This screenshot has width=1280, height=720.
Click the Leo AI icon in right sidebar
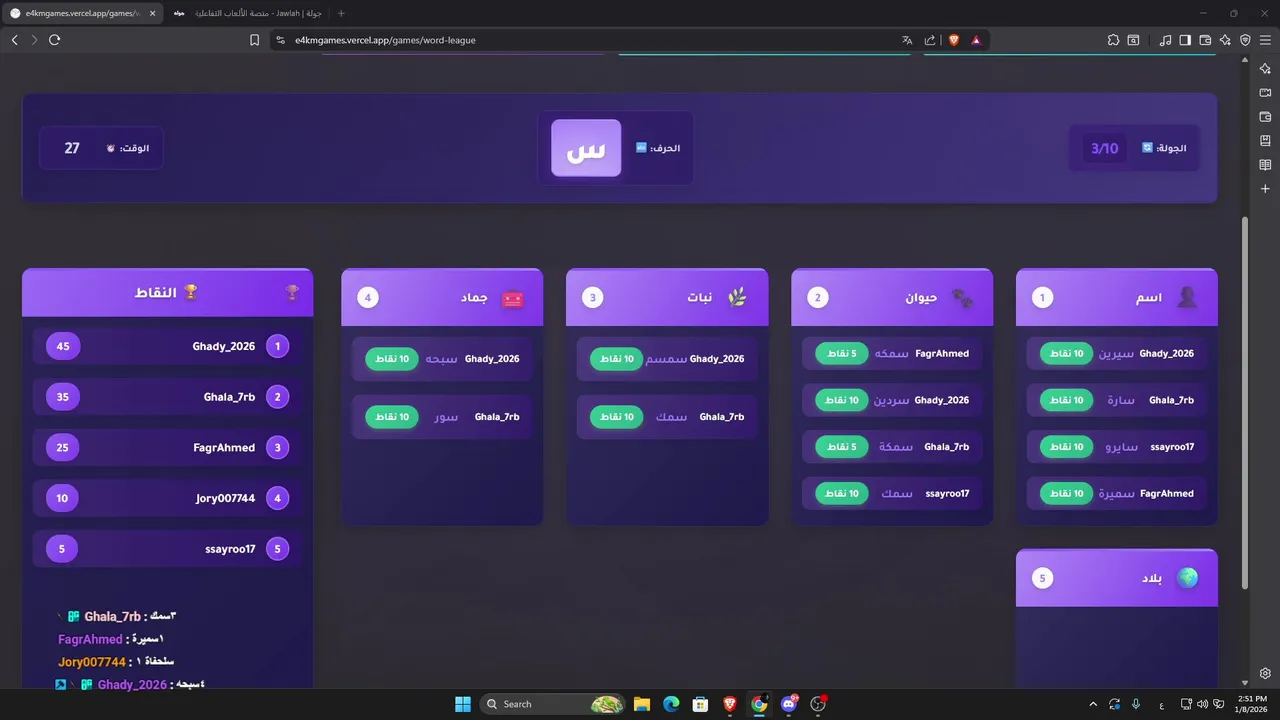pyautogui.click(x=1265, y=68)
